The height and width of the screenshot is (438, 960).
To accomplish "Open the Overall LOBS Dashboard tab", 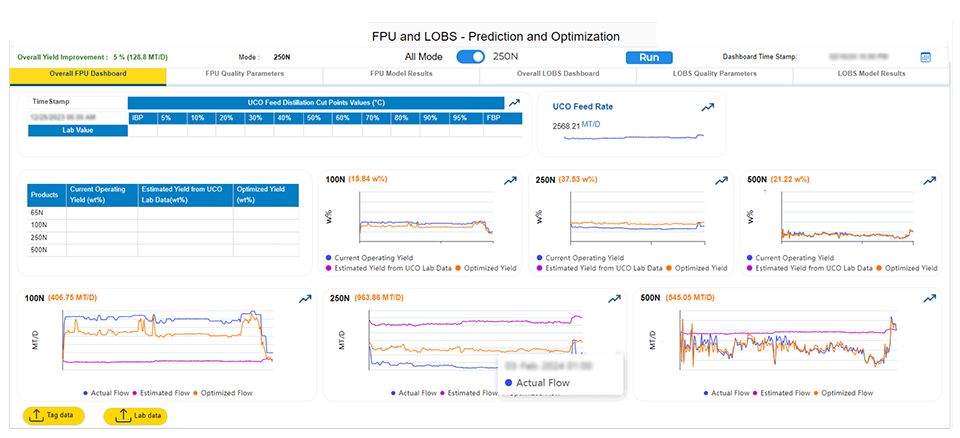I will click(557, 74).
